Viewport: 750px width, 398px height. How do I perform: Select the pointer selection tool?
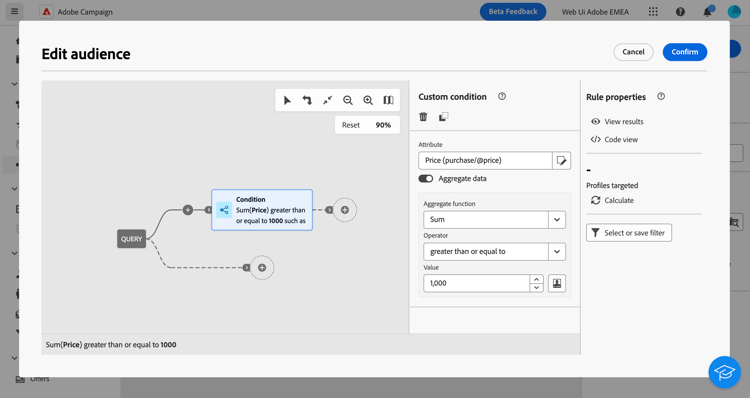pyautogui.click(x=287, y=100)
